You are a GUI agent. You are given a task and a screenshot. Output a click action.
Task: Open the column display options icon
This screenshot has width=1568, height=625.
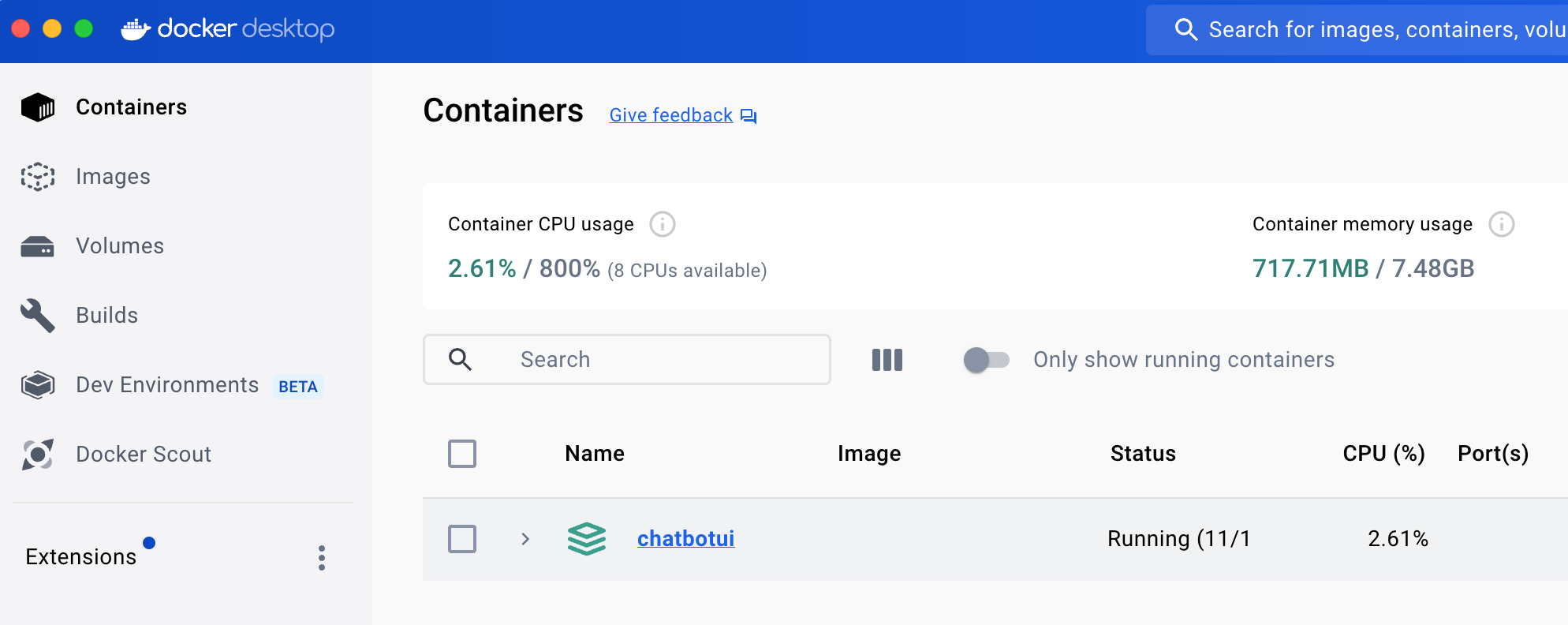[x=887, y=360]
